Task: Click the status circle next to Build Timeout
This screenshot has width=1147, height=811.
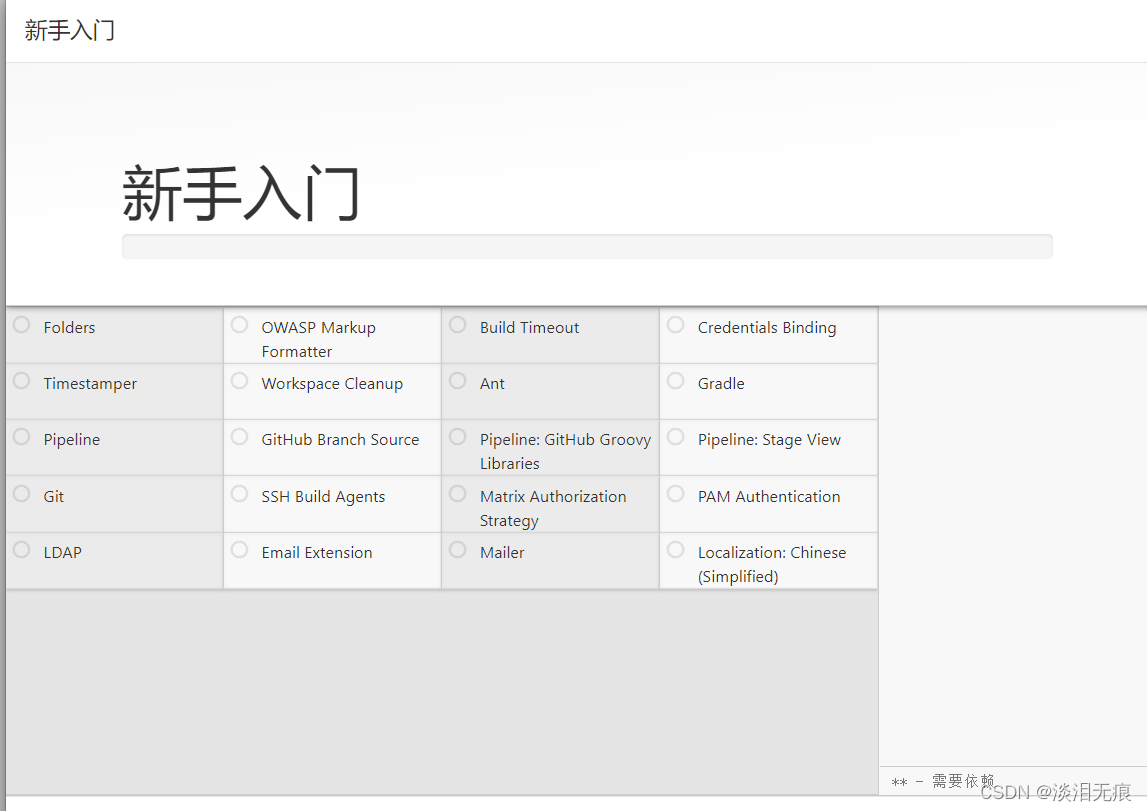Action: tap(458, 325)
